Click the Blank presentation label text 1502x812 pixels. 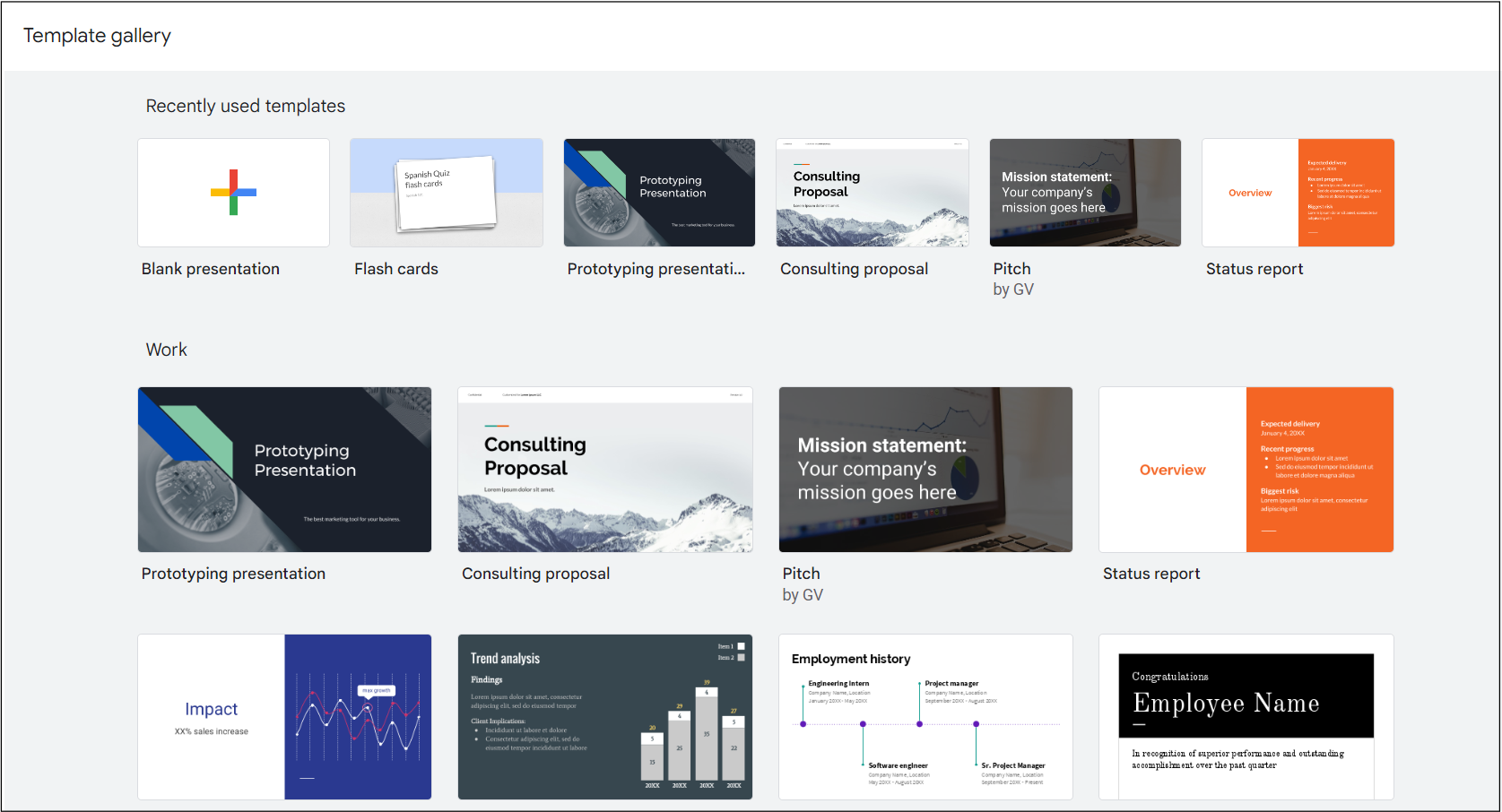(x=210, y=268)
